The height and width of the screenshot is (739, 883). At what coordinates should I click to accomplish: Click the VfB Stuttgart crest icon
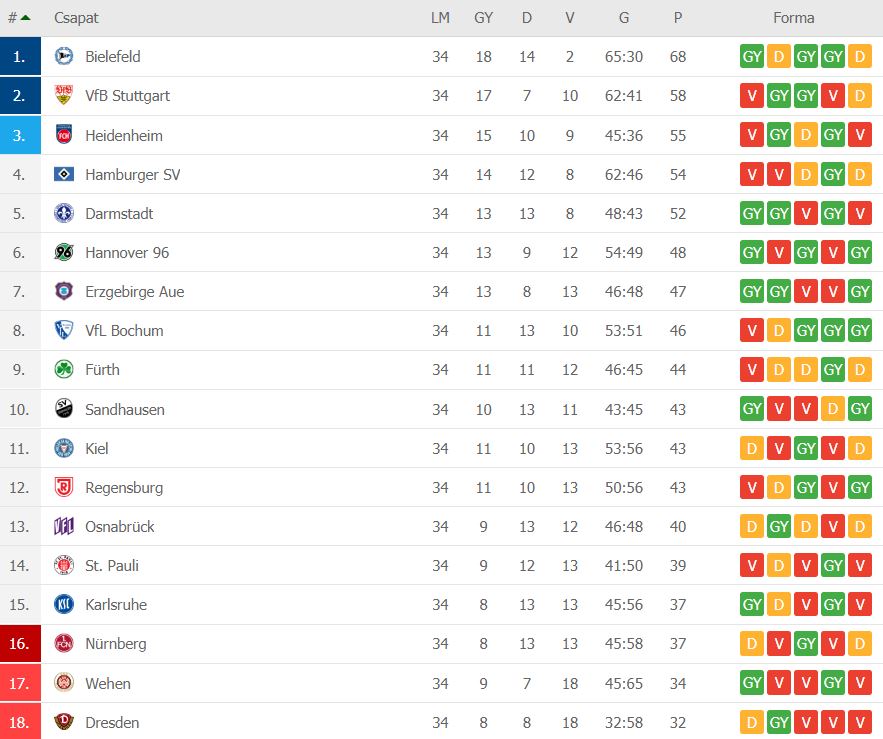pyautogui.click(x=64, y=95)
